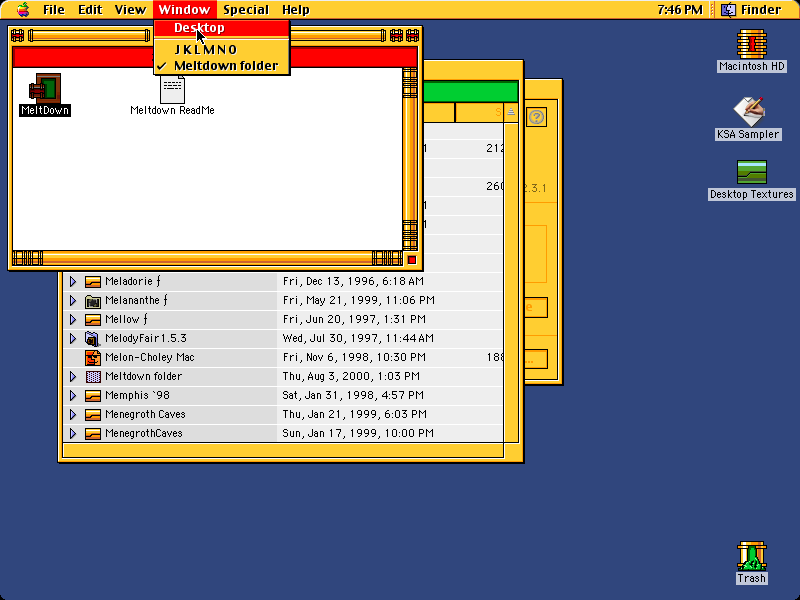Click the folder icon beside Melananthe ƒ
The image size is (800, 600).
[x=92, y=301]
